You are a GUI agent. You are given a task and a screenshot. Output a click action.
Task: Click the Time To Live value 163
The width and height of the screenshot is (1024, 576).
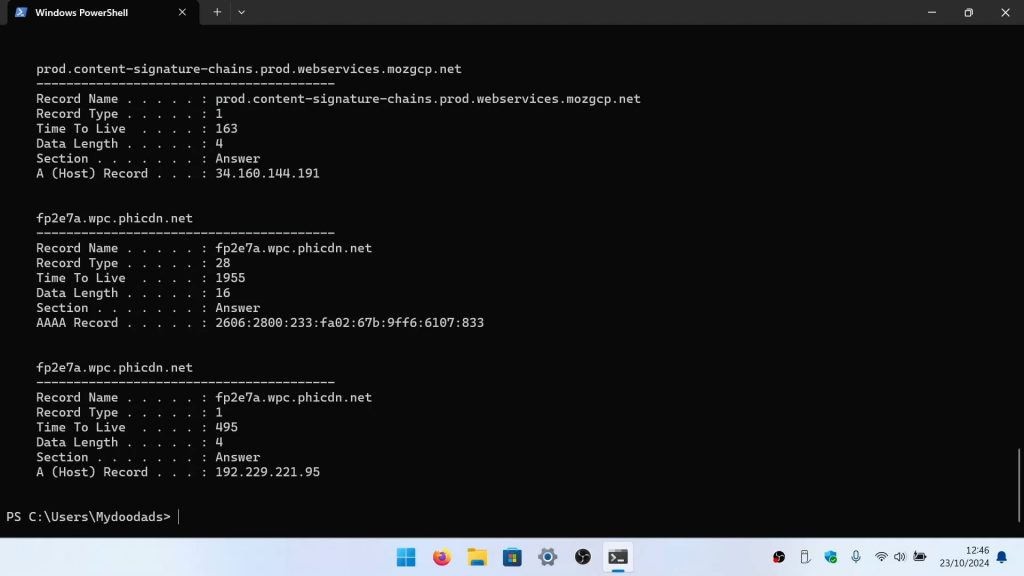(x=227, y=129)
